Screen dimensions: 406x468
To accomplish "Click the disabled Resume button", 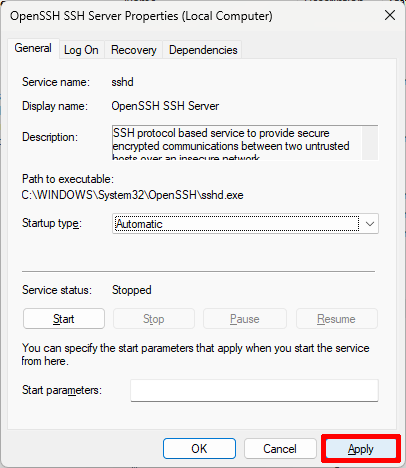I will 337,319.
